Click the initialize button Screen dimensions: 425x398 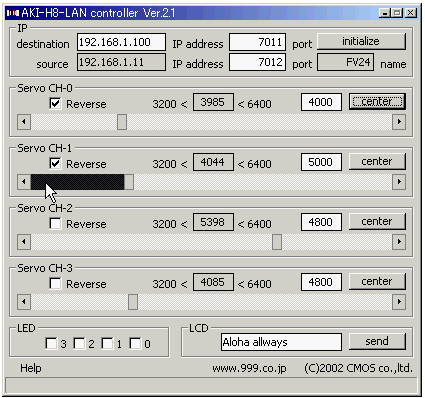click(361, 41)
